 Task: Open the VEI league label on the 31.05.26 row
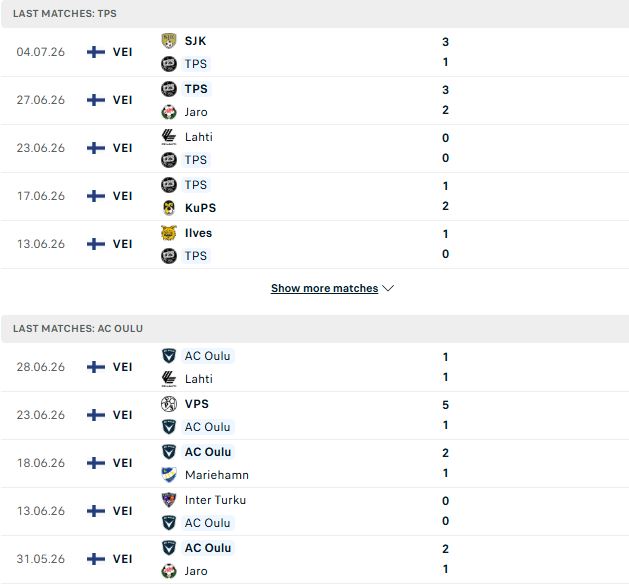pos(122,559)
